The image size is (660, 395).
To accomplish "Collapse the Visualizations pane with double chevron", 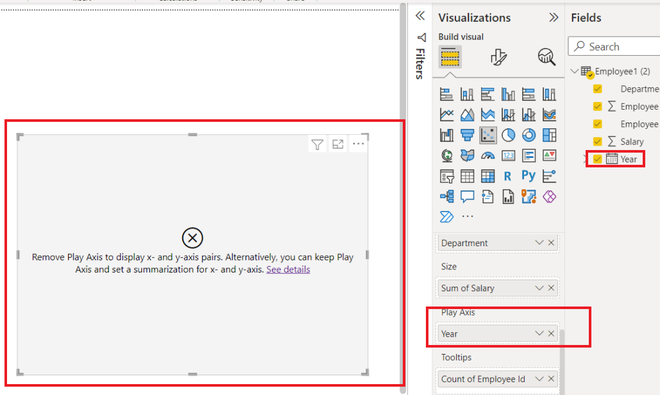I will click(554, 17).
